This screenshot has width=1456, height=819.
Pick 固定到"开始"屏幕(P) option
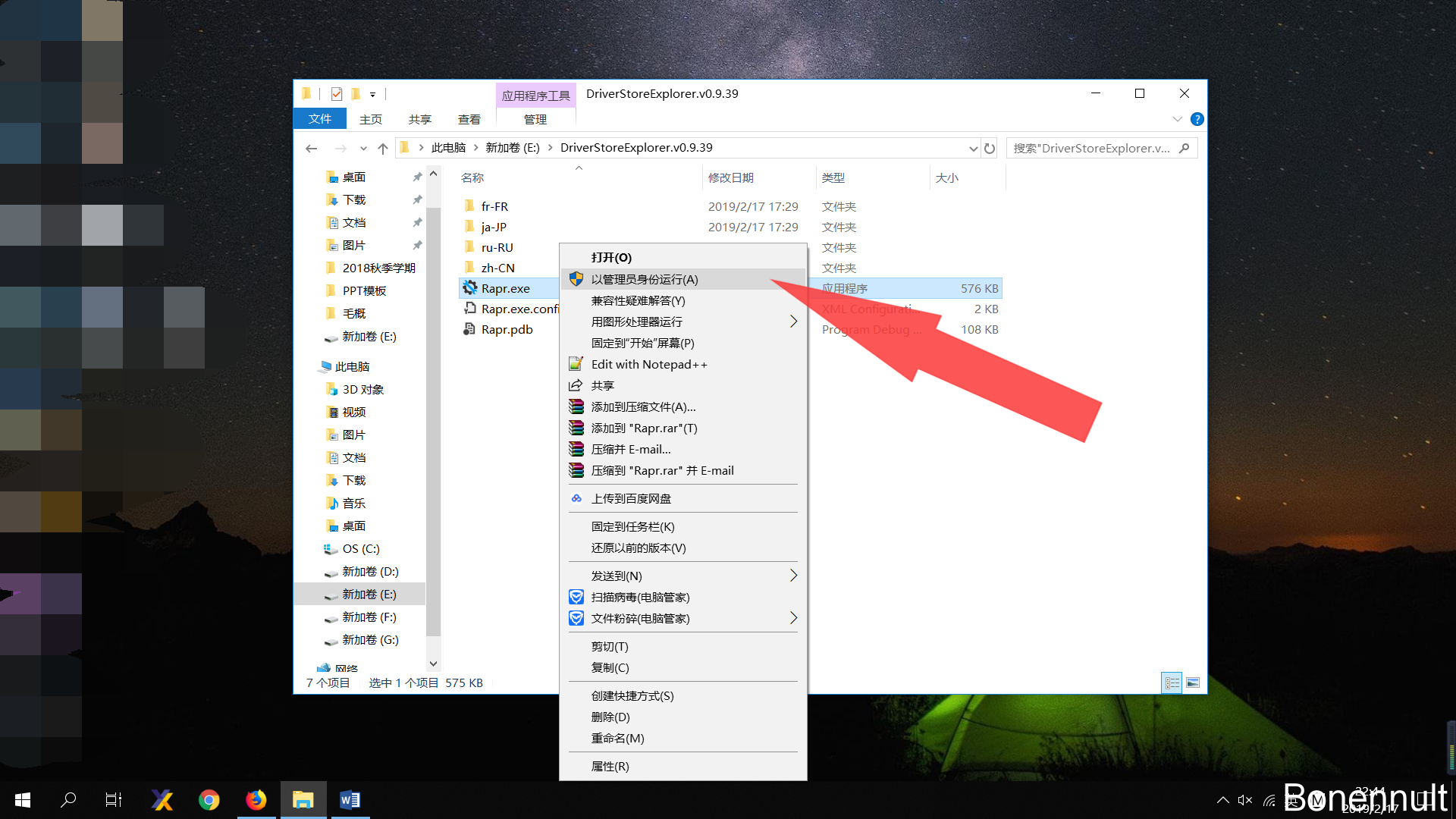(x=682, y=343)
